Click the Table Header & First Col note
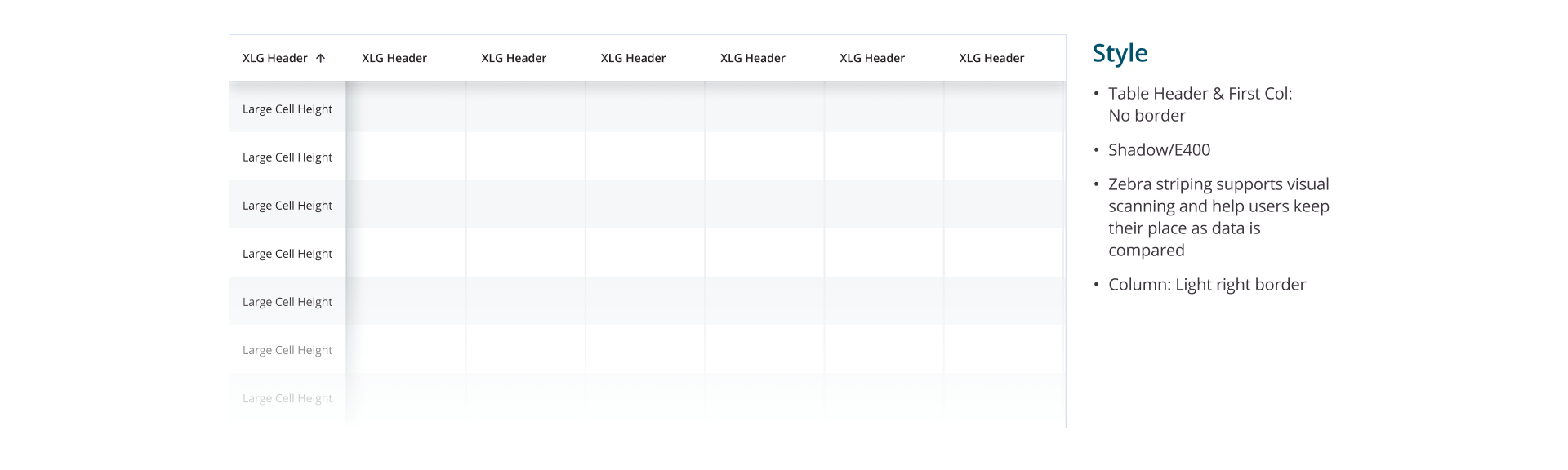Screen dimensions: 1568x470 click(x=1200, y=104)
